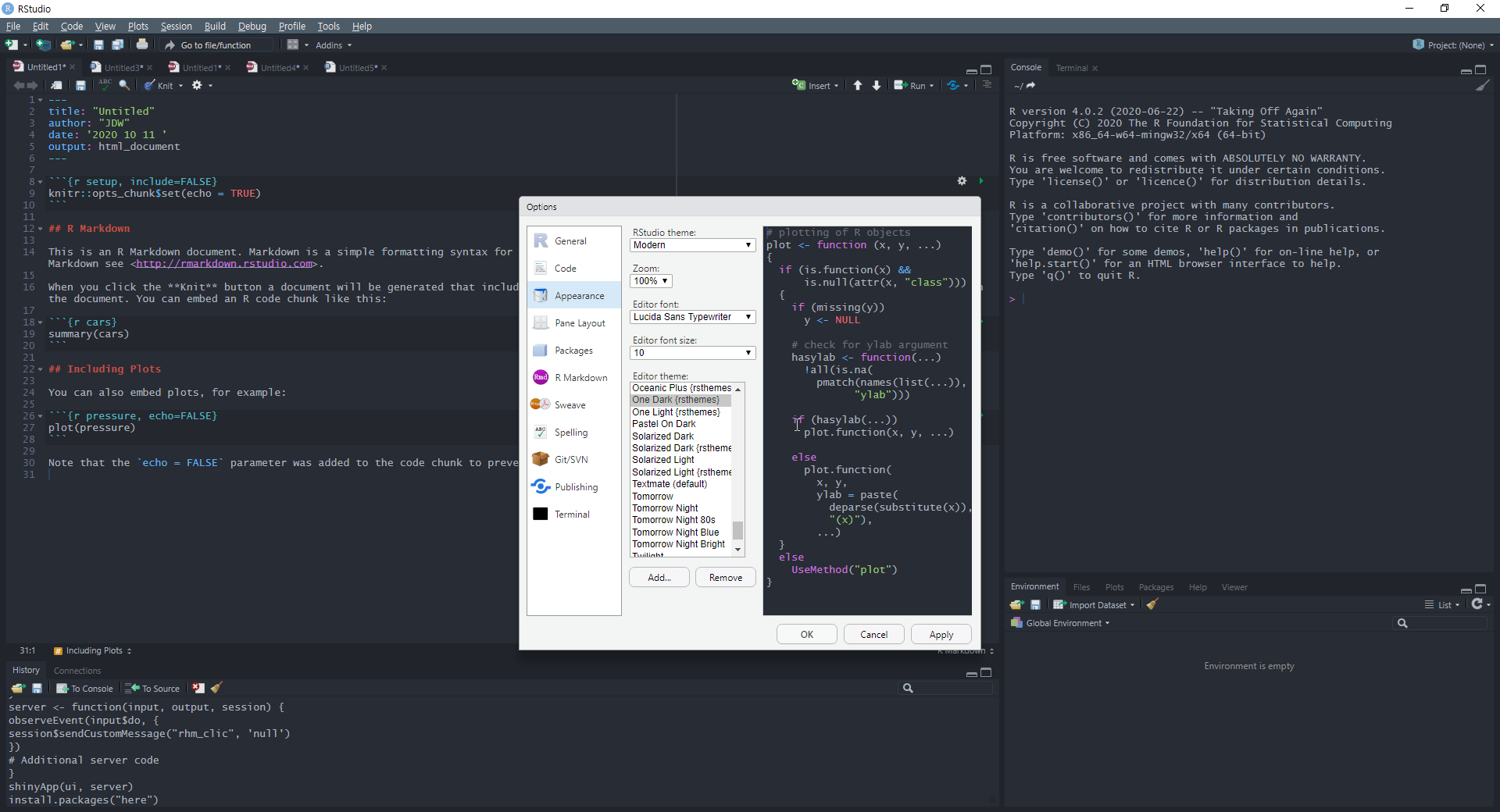The width and height of the screenshot is (1500, 812).
Task: Collapse the setup code chunk fold arrow on line 8
Action: pyautogui.click(x=41, y=182)
